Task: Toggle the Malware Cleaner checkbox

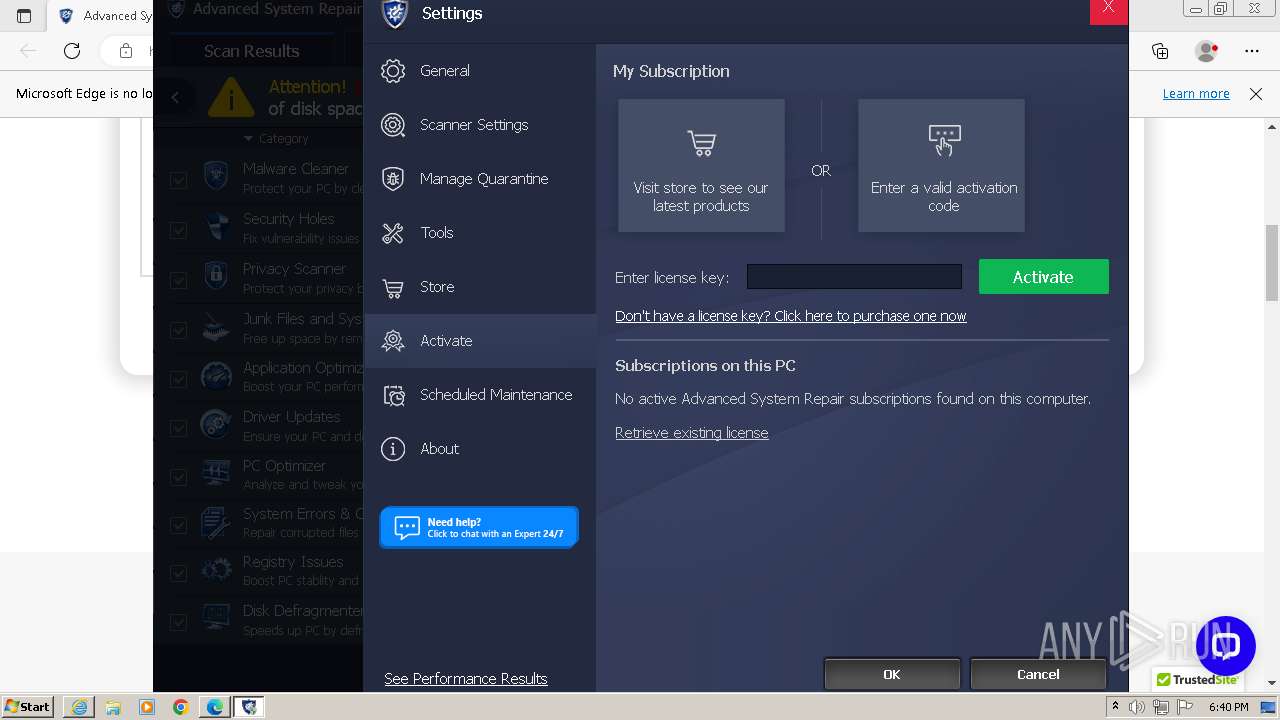Action: (178, 180)
